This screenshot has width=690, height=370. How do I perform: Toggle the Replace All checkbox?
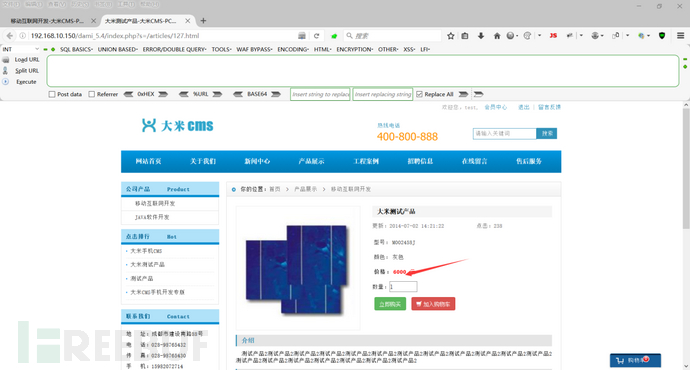click(419, 94)
